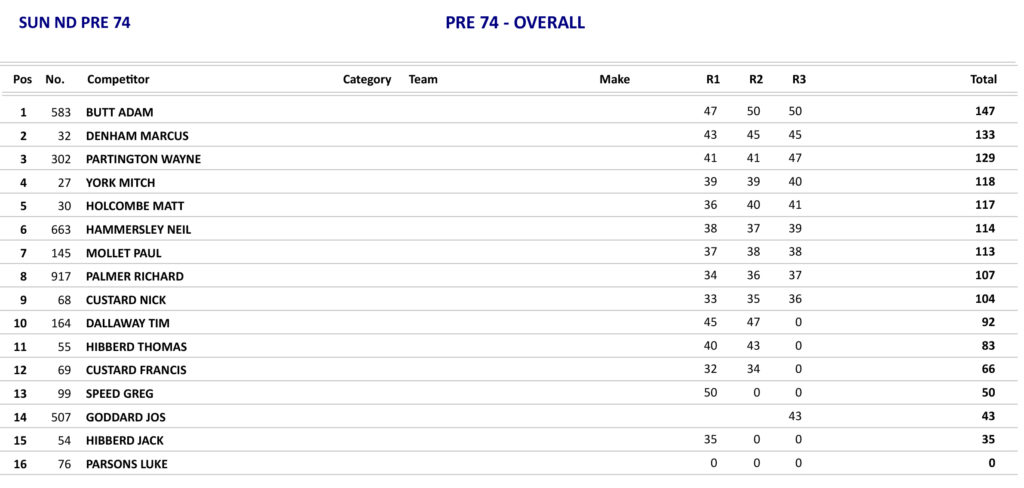Select the PARTINGTON WAYNE row name
Screen dimensions: 1024x488
click(x=143, y=159)
